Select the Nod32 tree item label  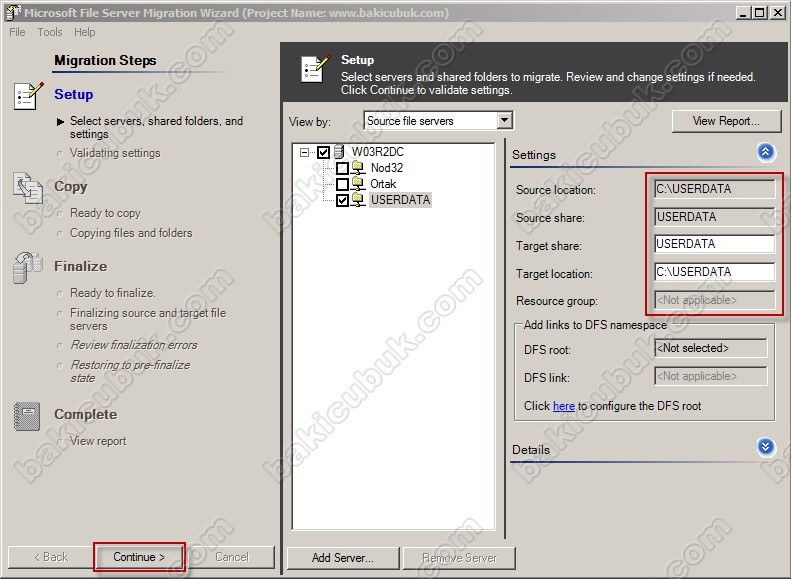[387, 168]
